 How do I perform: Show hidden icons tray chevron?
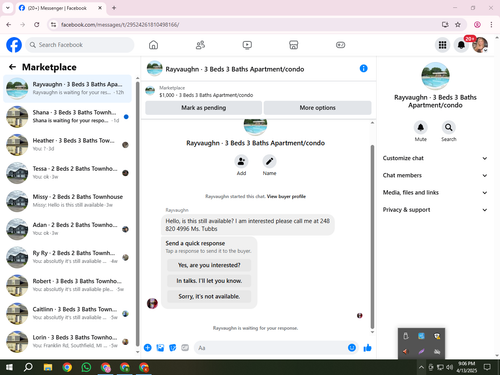tap(421, 367)
